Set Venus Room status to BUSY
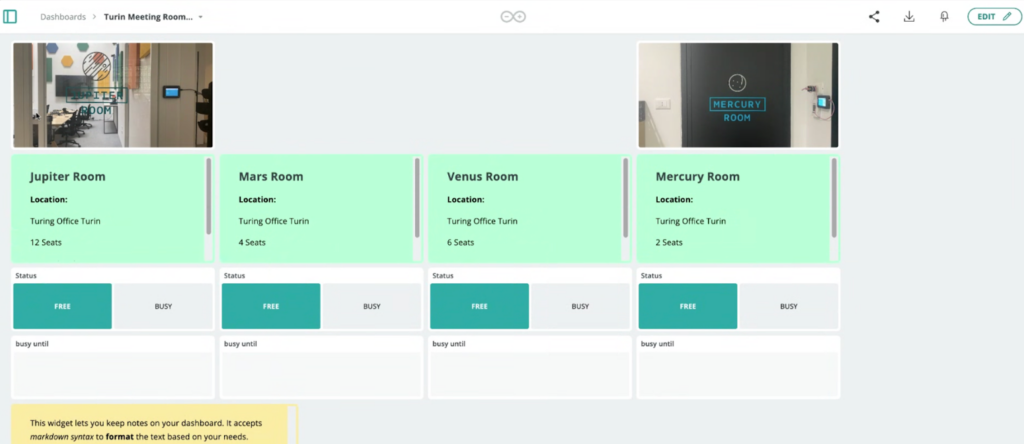The height and width of the screenshot is (444, 1024). [580, 306]
